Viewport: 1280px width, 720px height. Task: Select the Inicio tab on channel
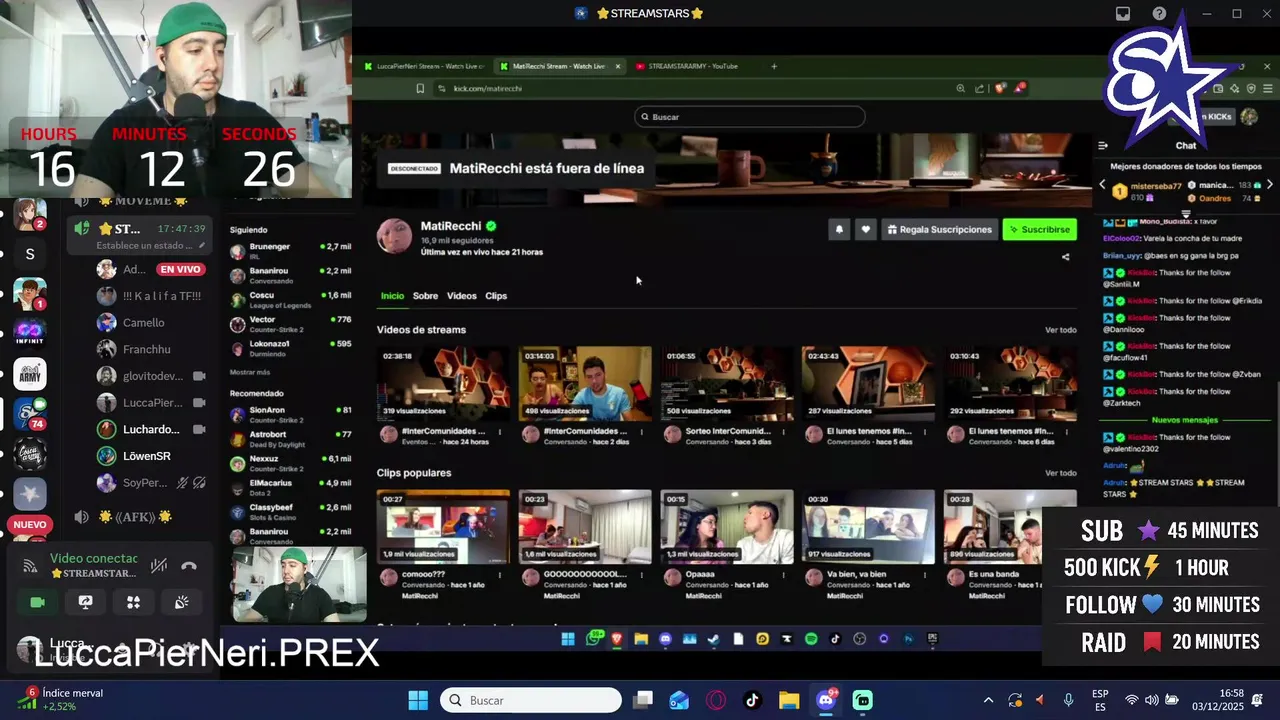(x=392, y=296)
